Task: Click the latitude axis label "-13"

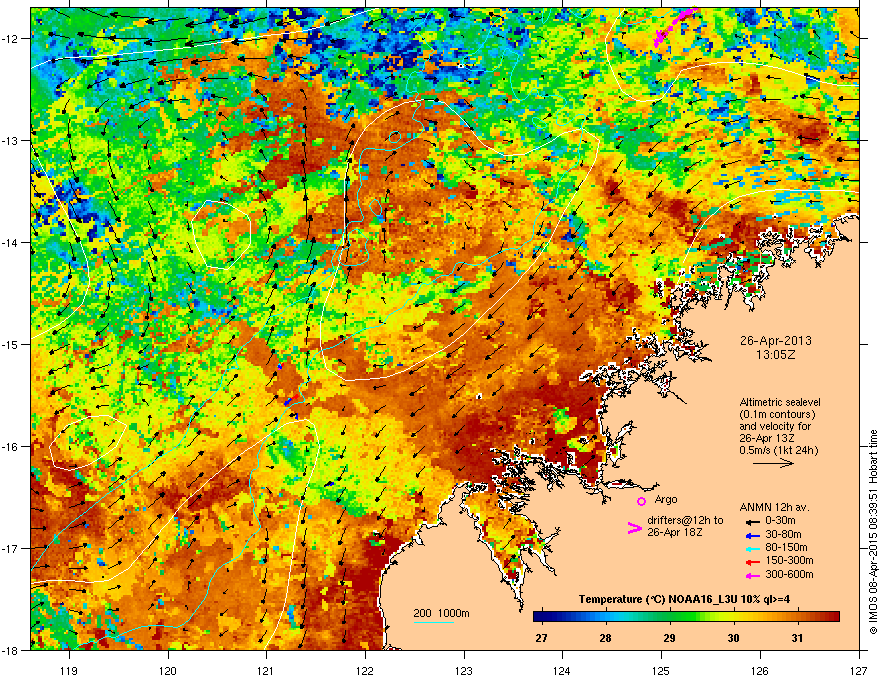Action: tap(10, 140)
